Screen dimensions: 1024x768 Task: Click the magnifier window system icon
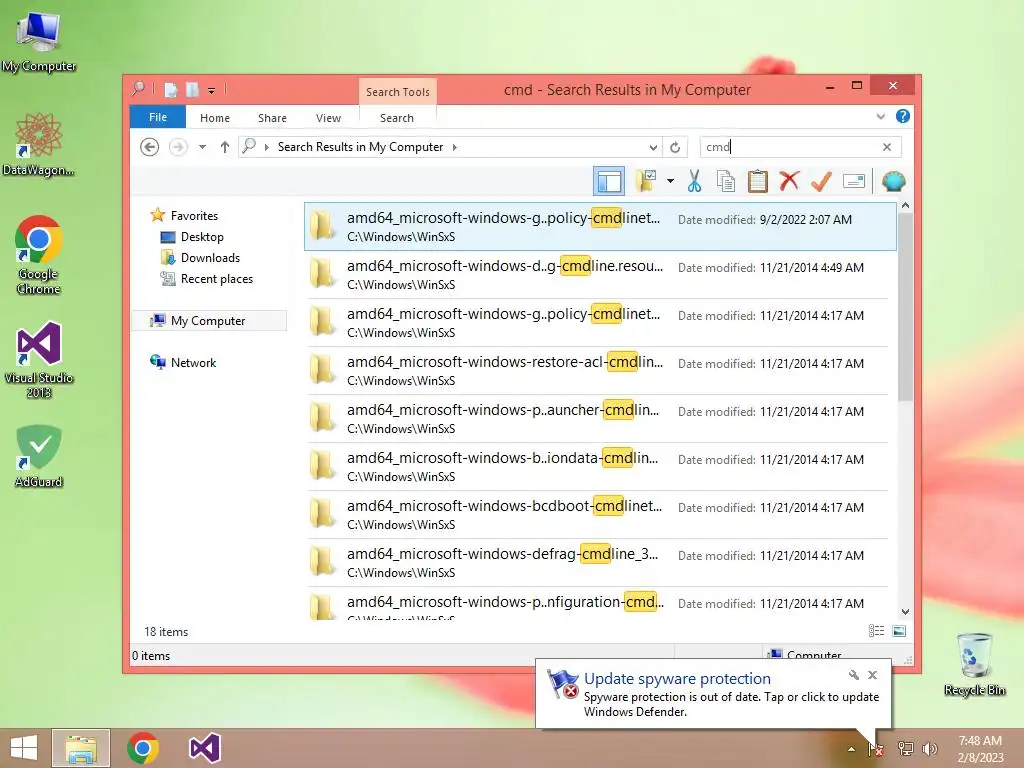[x=138, y=88]
